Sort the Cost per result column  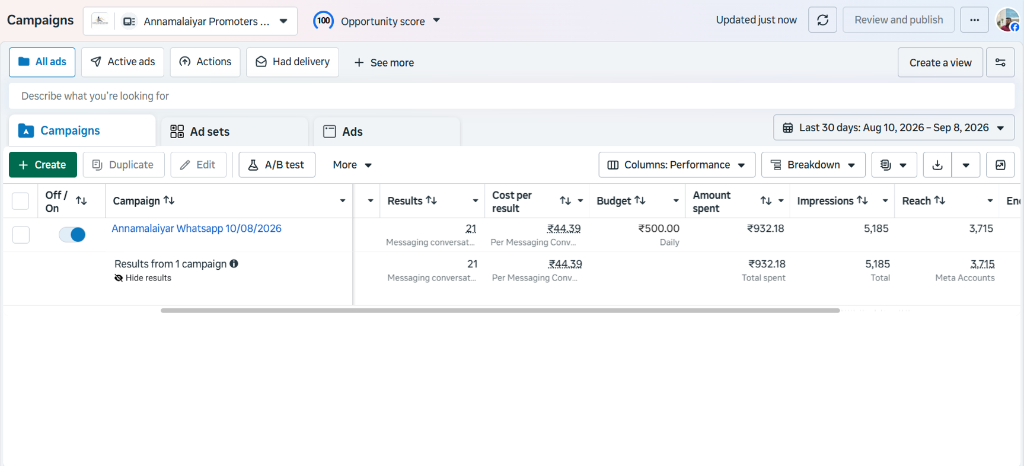(566, 201)
